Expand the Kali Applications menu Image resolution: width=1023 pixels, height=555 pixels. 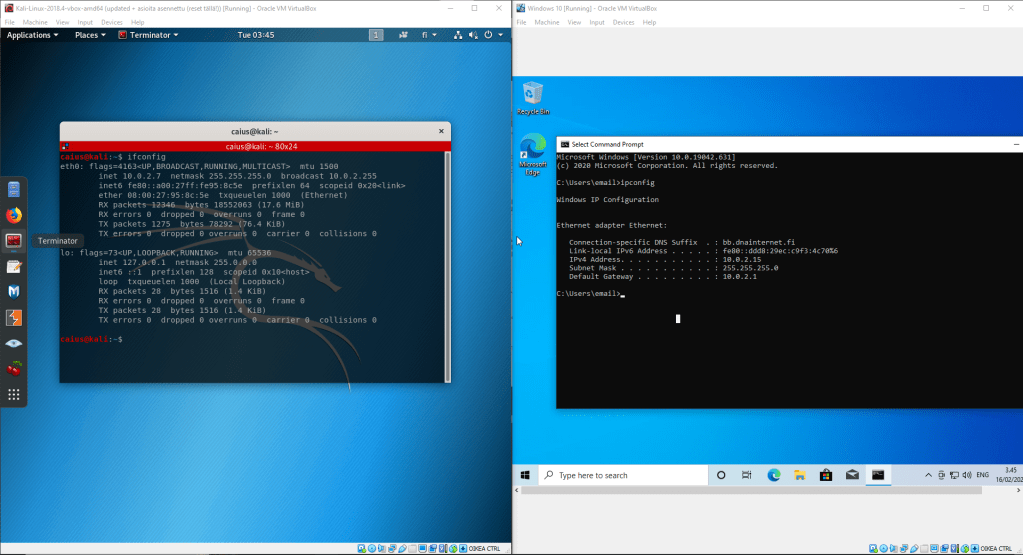tap(33, 35)
